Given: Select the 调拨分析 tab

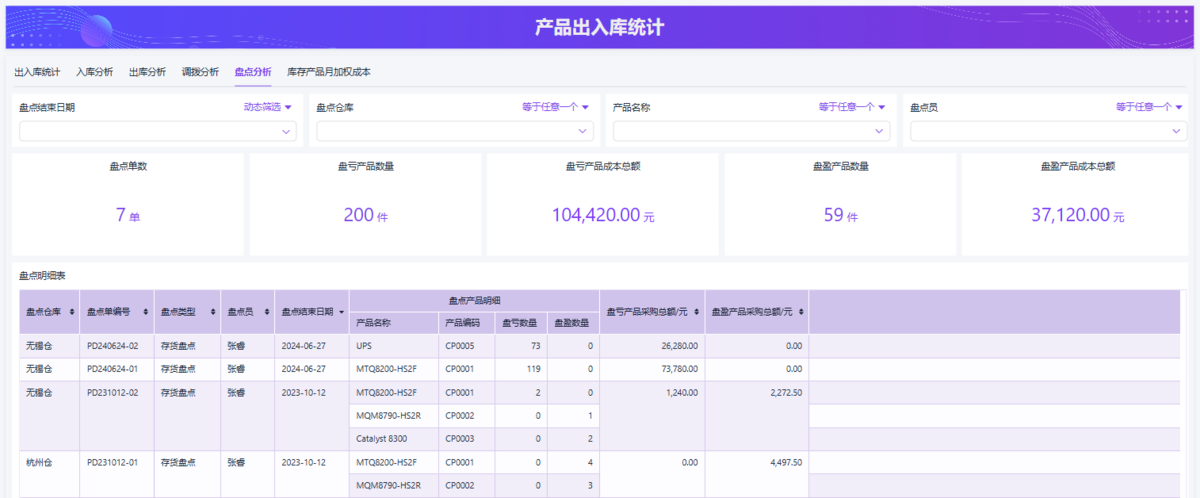Looking at the screenshot, I should pyautogui.click(x=200, y=72).
